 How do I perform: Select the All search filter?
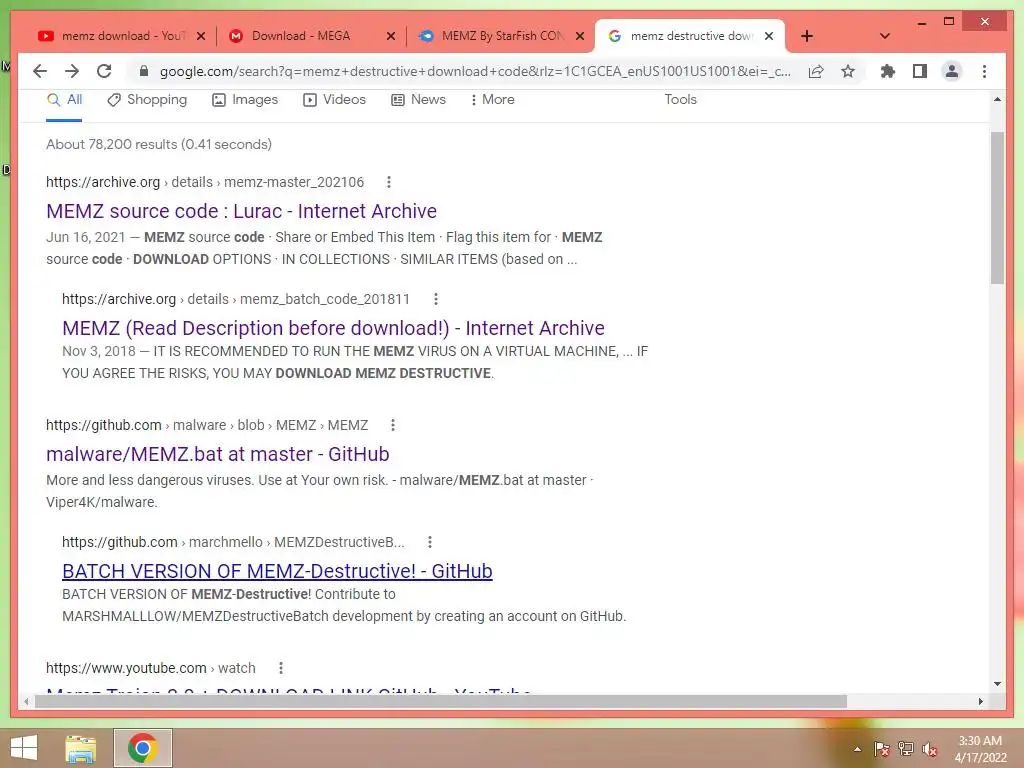click(65, 100)
